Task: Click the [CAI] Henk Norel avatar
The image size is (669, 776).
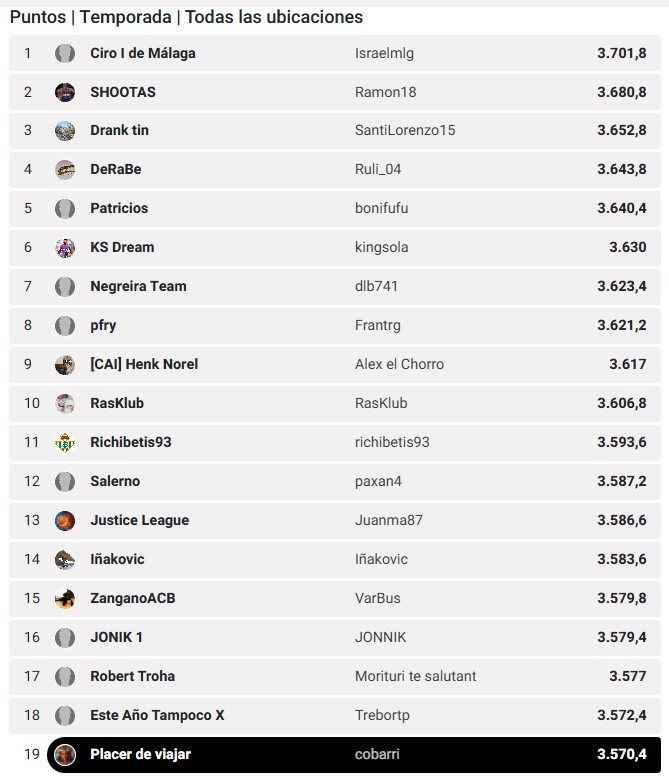Action: (65, 365)
